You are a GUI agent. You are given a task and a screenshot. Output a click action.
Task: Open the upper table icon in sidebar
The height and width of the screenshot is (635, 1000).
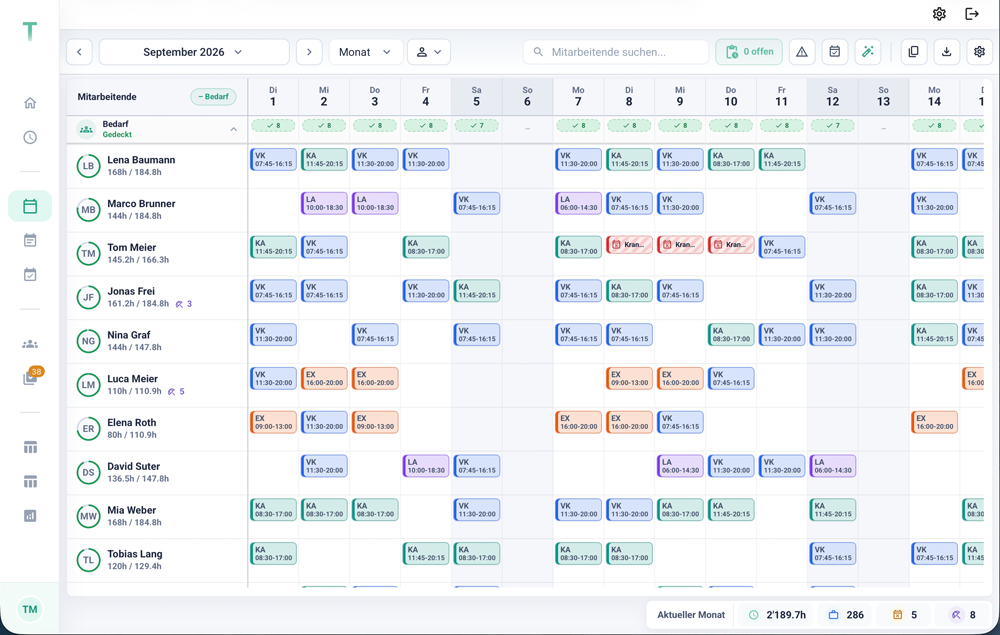click(30, 448)
